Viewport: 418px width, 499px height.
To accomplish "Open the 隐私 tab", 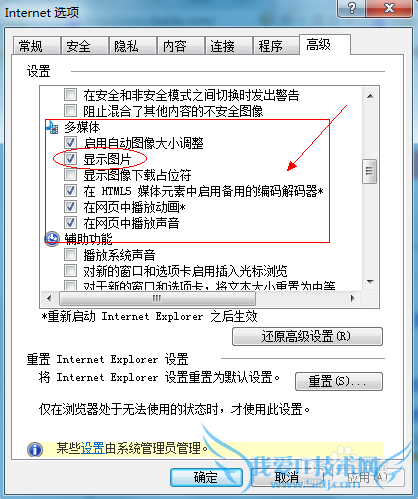I will tap(133, 46).
